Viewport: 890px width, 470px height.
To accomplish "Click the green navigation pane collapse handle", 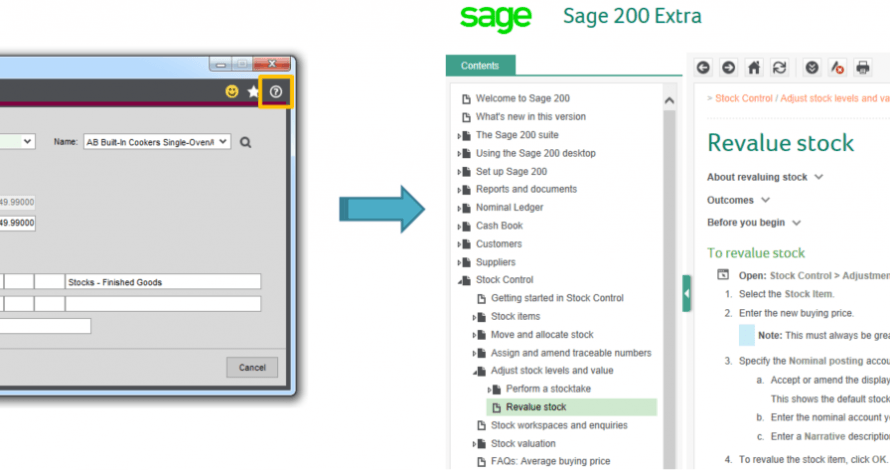I will [686, 293].
